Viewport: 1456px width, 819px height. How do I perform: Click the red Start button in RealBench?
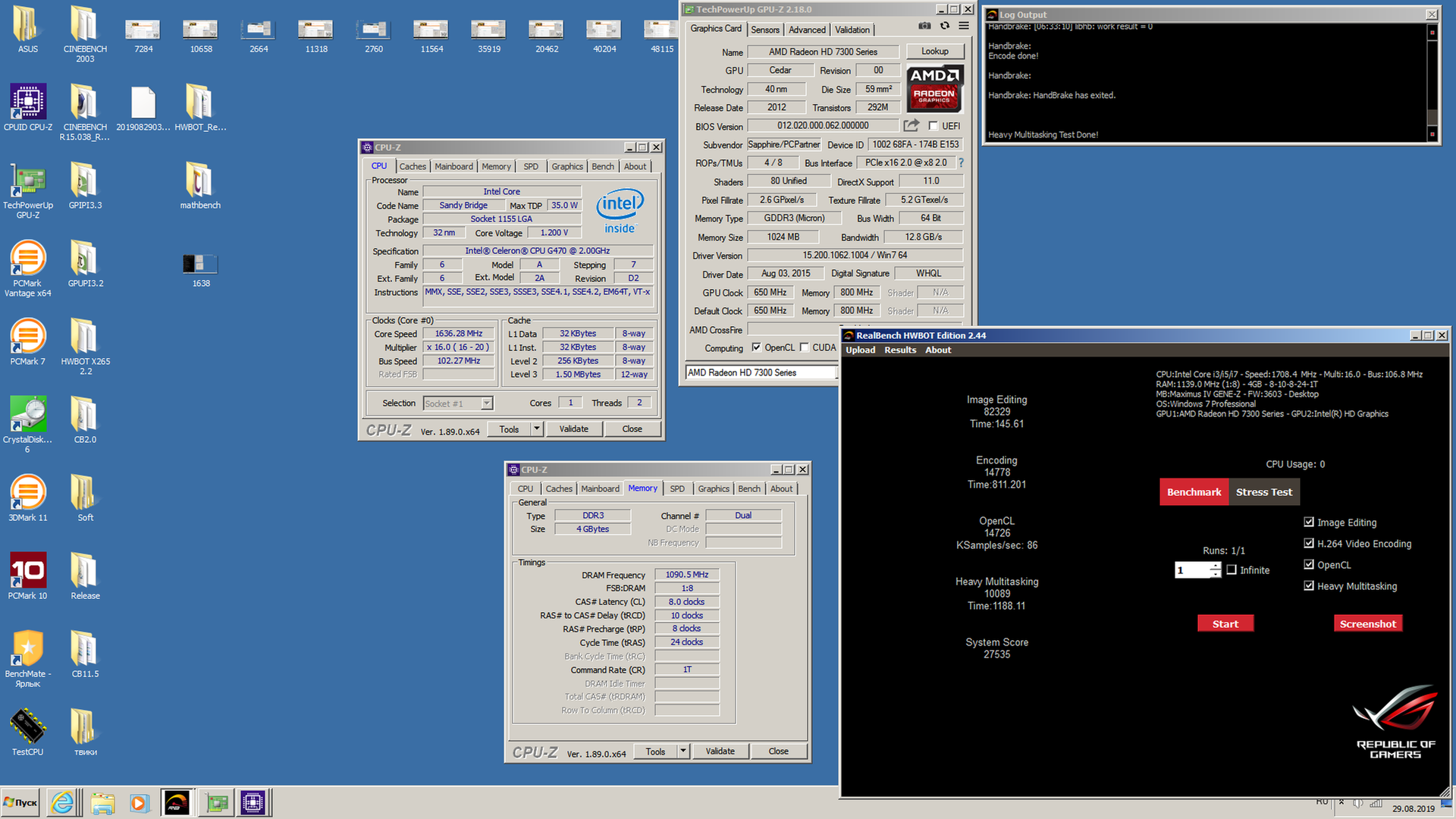coord(1225,624)
